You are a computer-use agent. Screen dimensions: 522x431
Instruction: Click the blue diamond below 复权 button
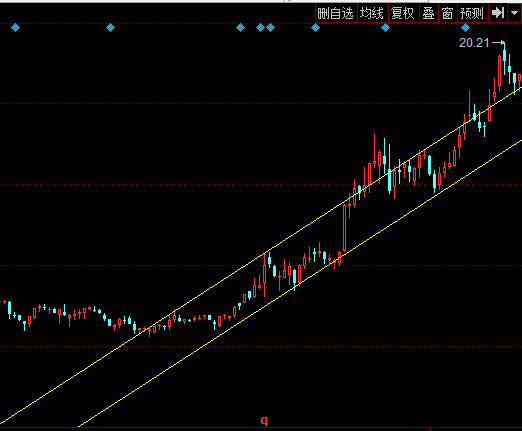[385, 28]
